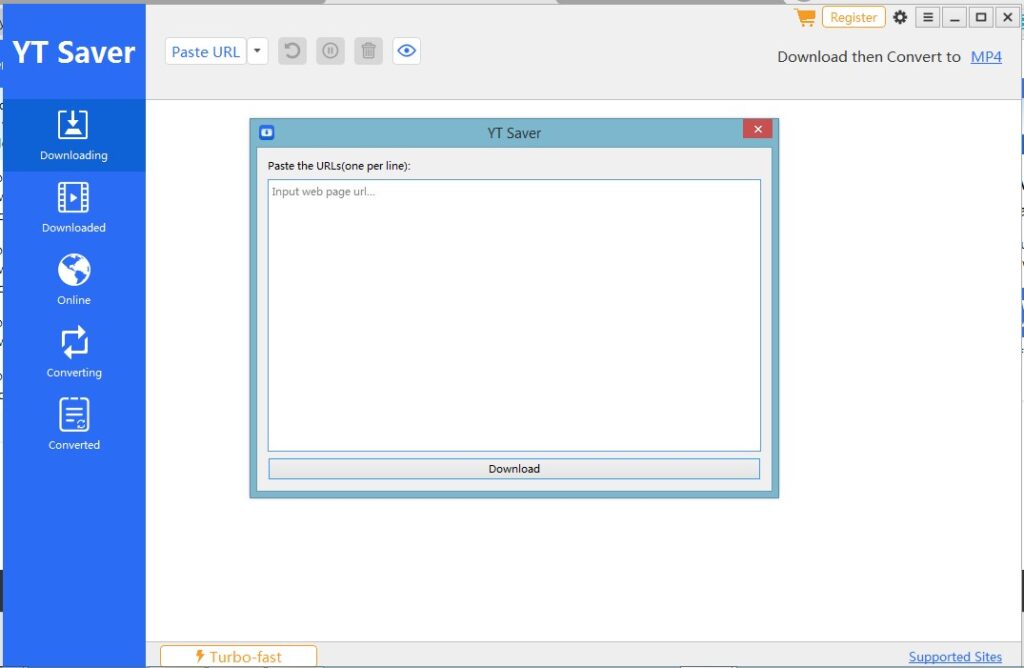Click the Register button
Viewport: 1024px width, 668px height.
tap(854, 18)
